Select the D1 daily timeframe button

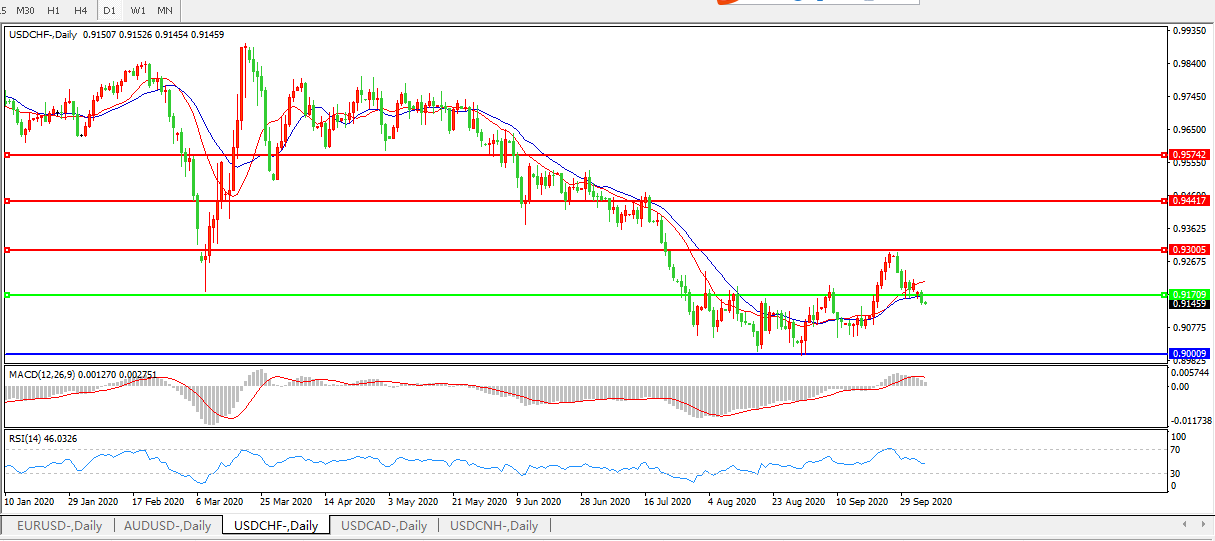tap(110, 10)
